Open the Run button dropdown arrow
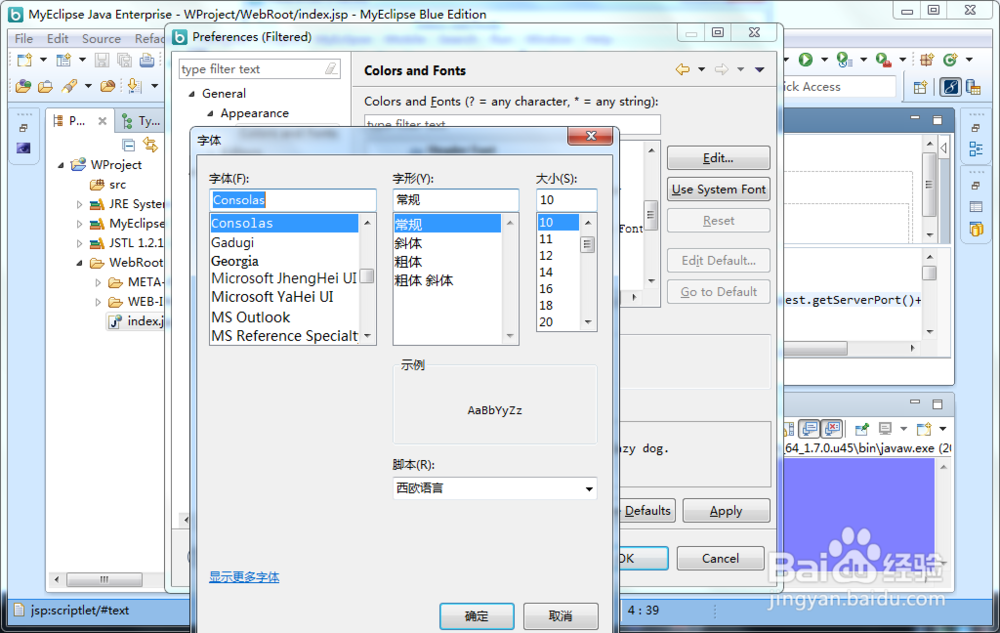Viewport: 1000px width, 633px height. pyautogui.click(x=824, y=60)
